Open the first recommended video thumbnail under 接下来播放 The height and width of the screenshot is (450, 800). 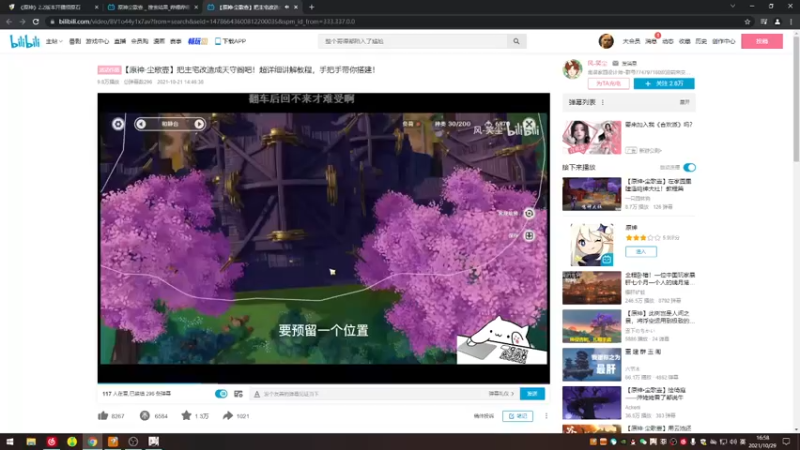(592, 194)
